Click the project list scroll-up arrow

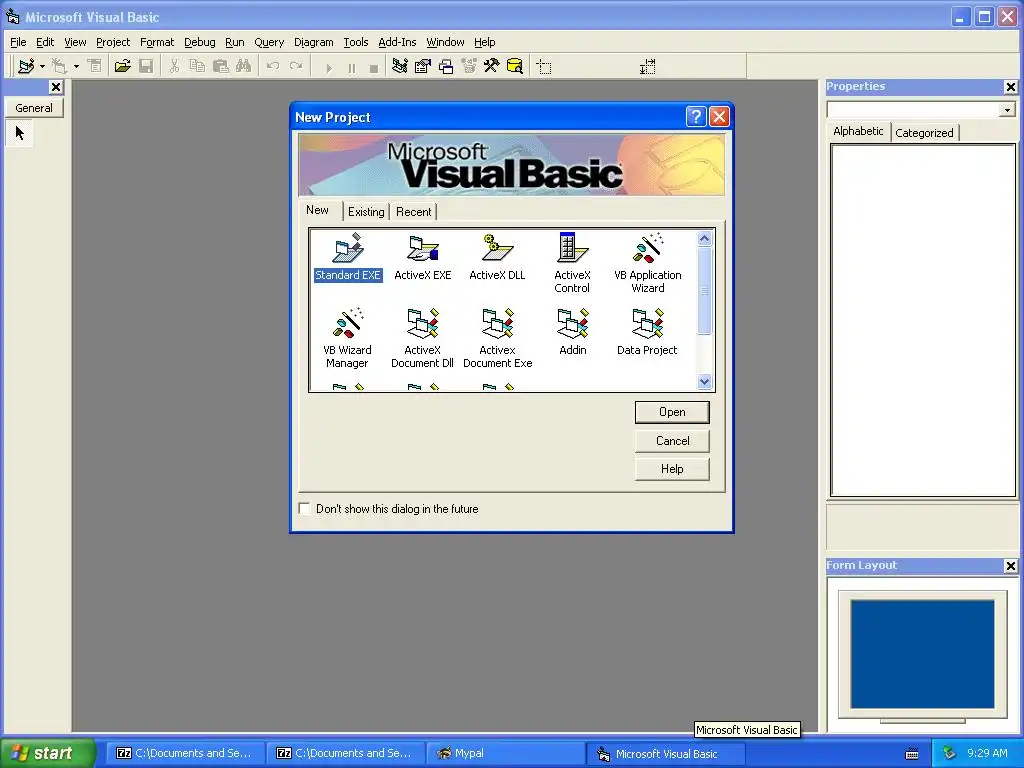point(704,238)
